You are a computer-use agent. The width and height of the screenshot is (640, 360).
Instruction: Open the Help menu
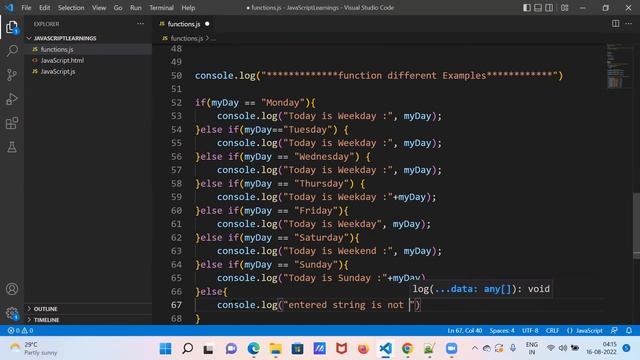point(188,8)
